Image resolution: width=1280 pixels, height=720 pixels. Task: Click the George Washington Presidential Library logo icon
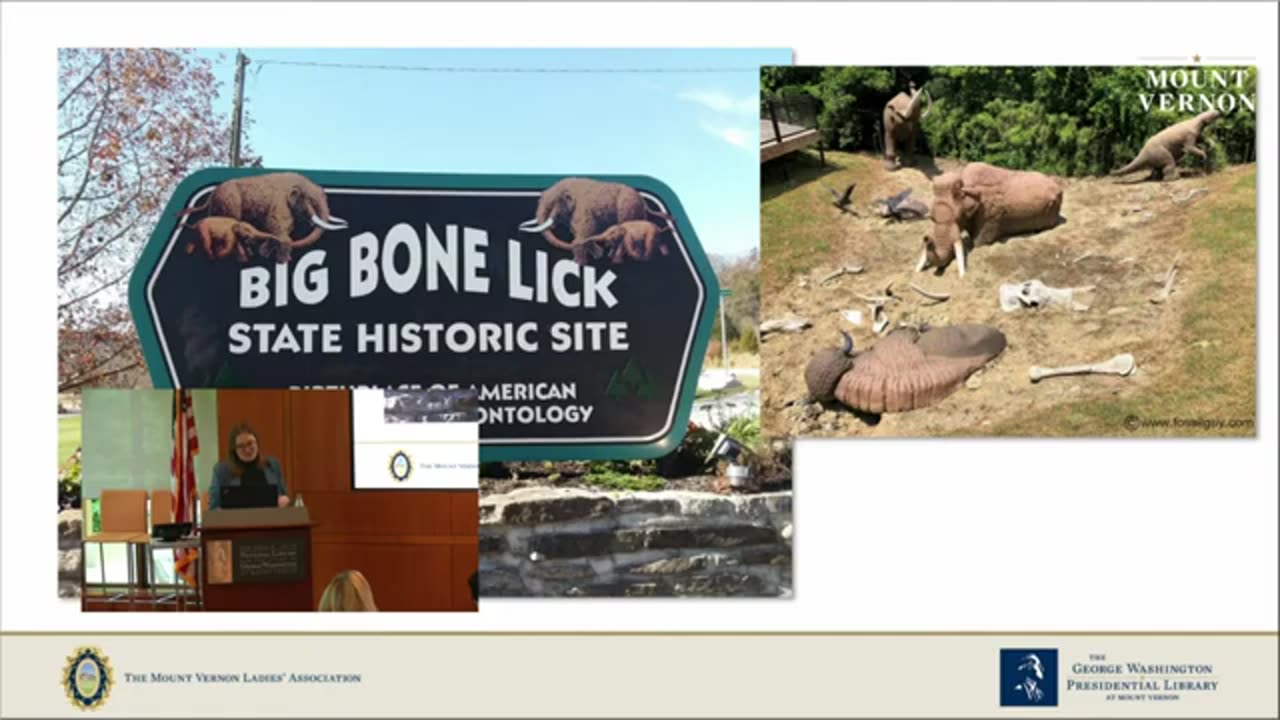tap(1028, 677)
